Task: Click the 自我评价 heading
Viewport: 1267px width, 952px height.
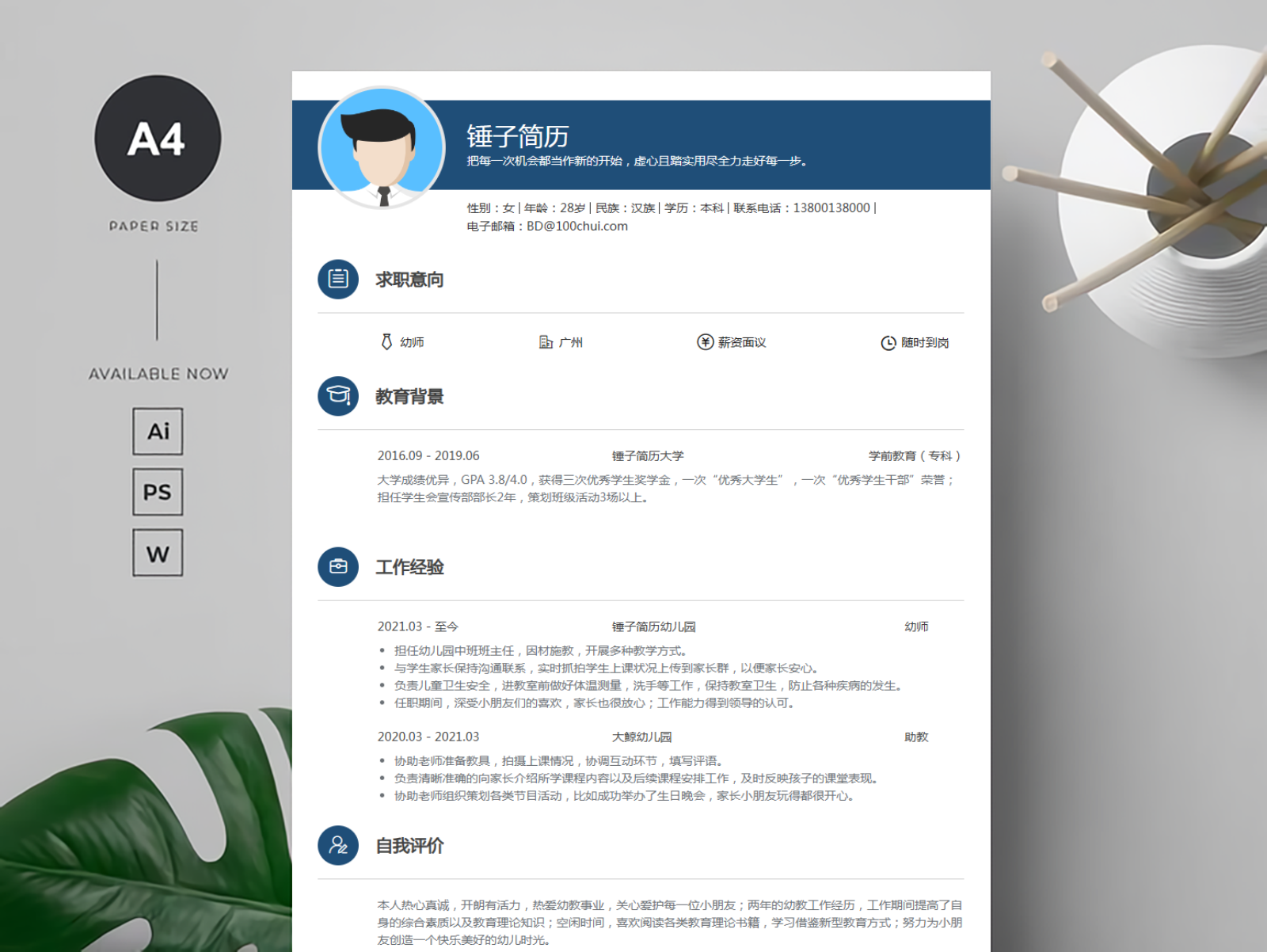Action: [x=409, y=846]
